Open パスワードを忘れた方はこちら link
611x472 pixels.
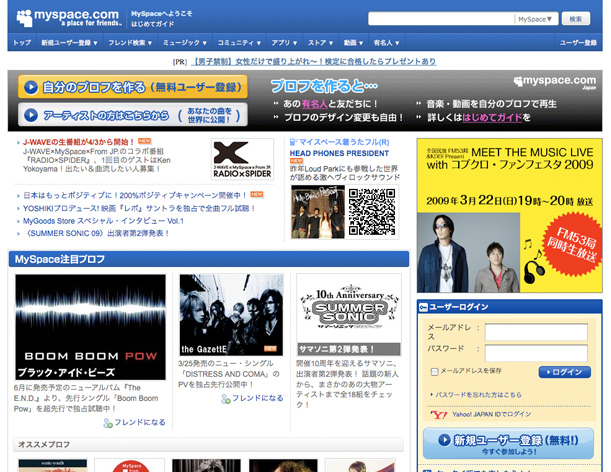coord(478,395)
